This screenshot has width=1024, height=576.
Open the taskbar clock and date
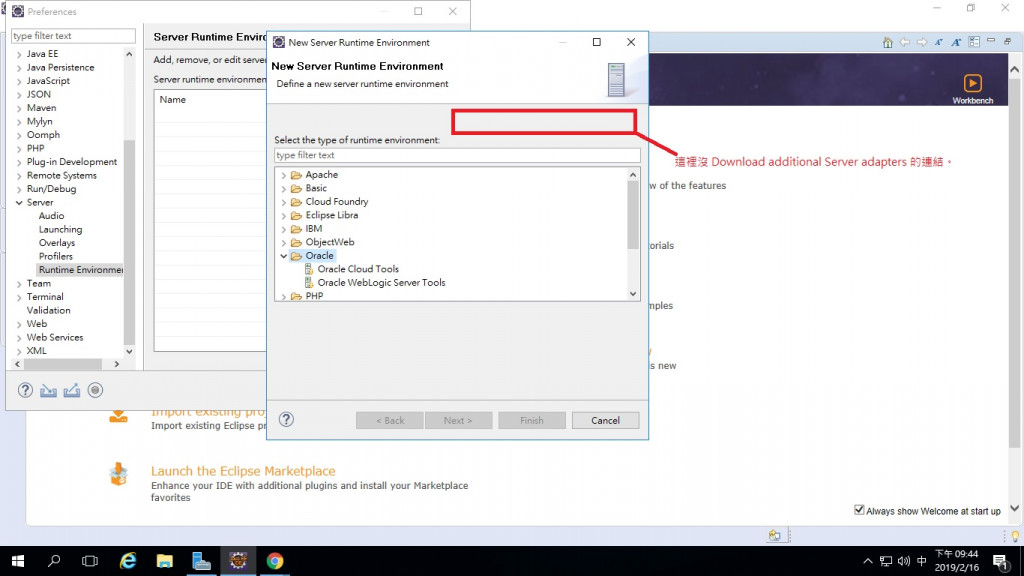pos(956,561)
